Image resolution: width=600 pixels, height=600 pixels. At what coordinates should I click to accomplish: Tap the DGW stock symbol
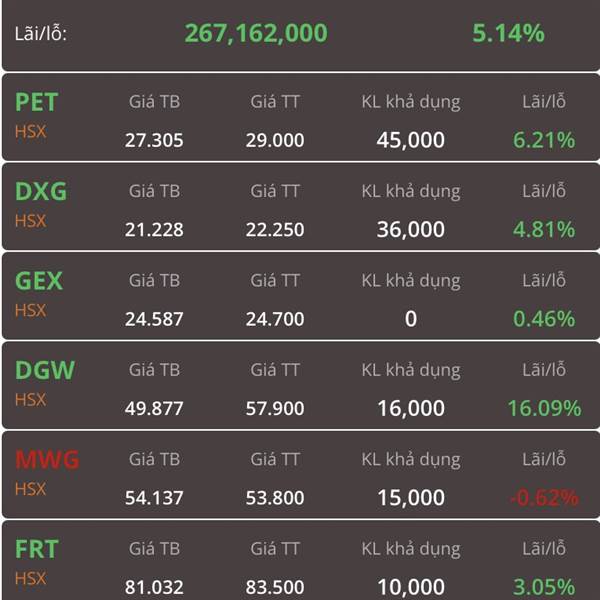(x=45, y=370)
